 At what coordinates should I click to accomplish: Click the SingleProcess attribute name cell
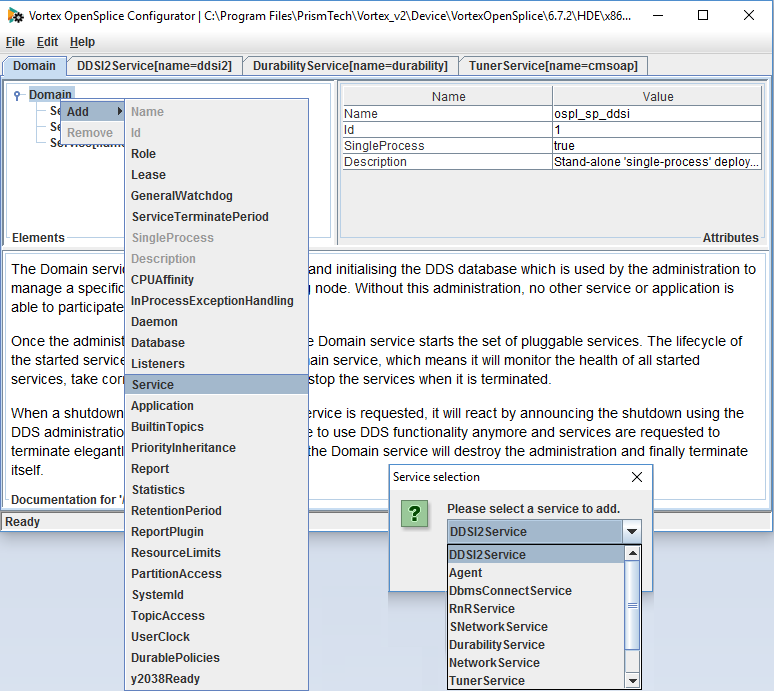pos(447,146)
